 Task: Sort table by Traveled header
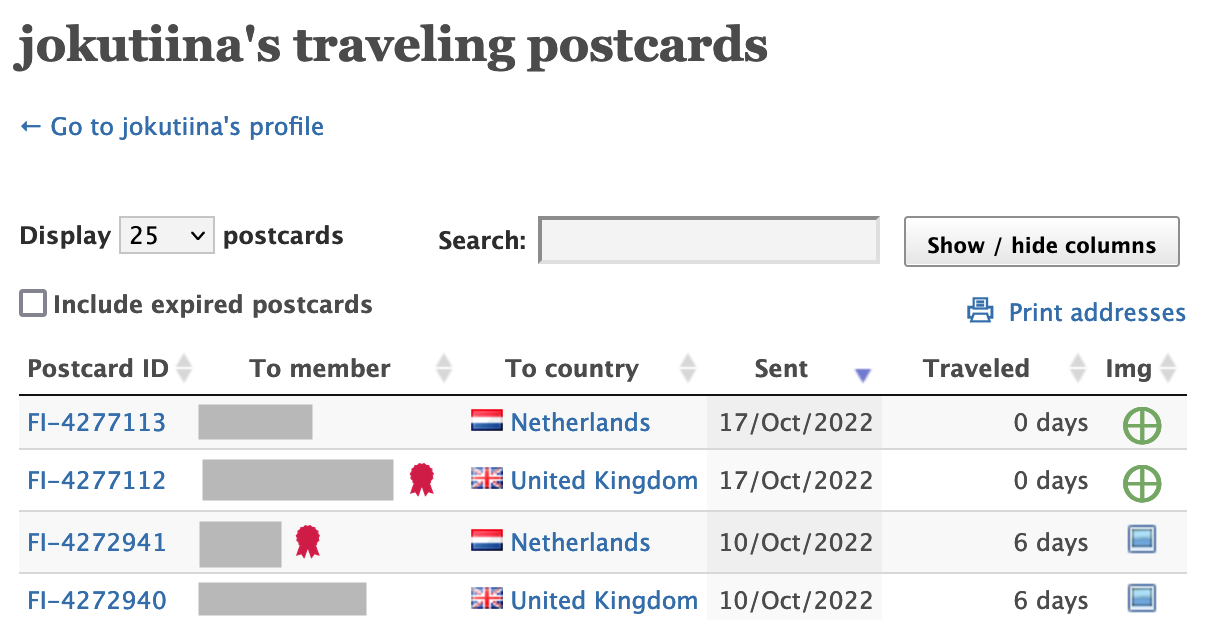click(x=976, y=368)
